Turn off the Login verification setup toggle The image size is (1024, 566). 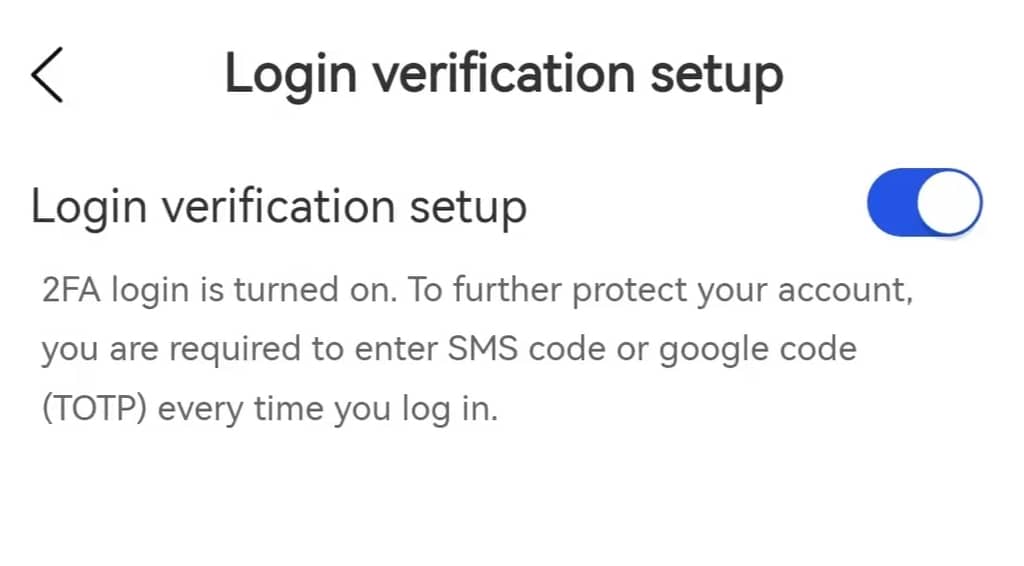(x=924, y=204)
